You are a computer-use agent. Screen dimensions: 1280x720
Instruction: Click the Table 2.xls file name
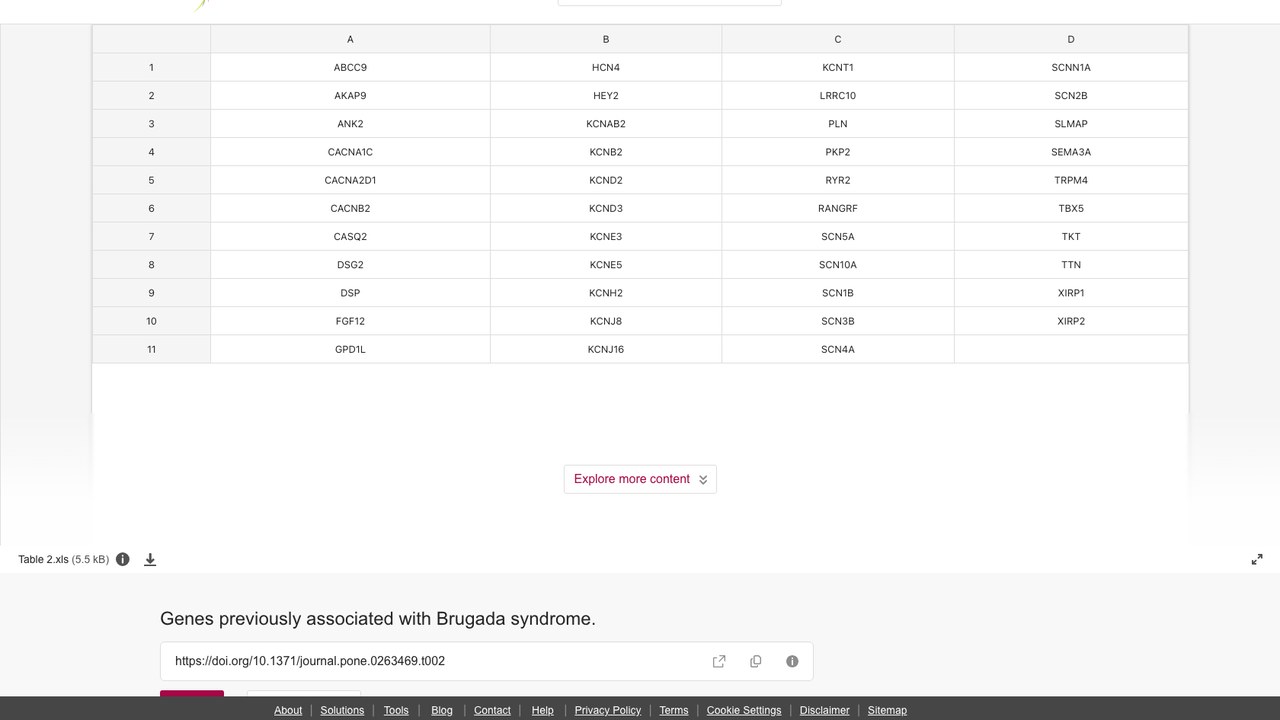click(44, 559)
